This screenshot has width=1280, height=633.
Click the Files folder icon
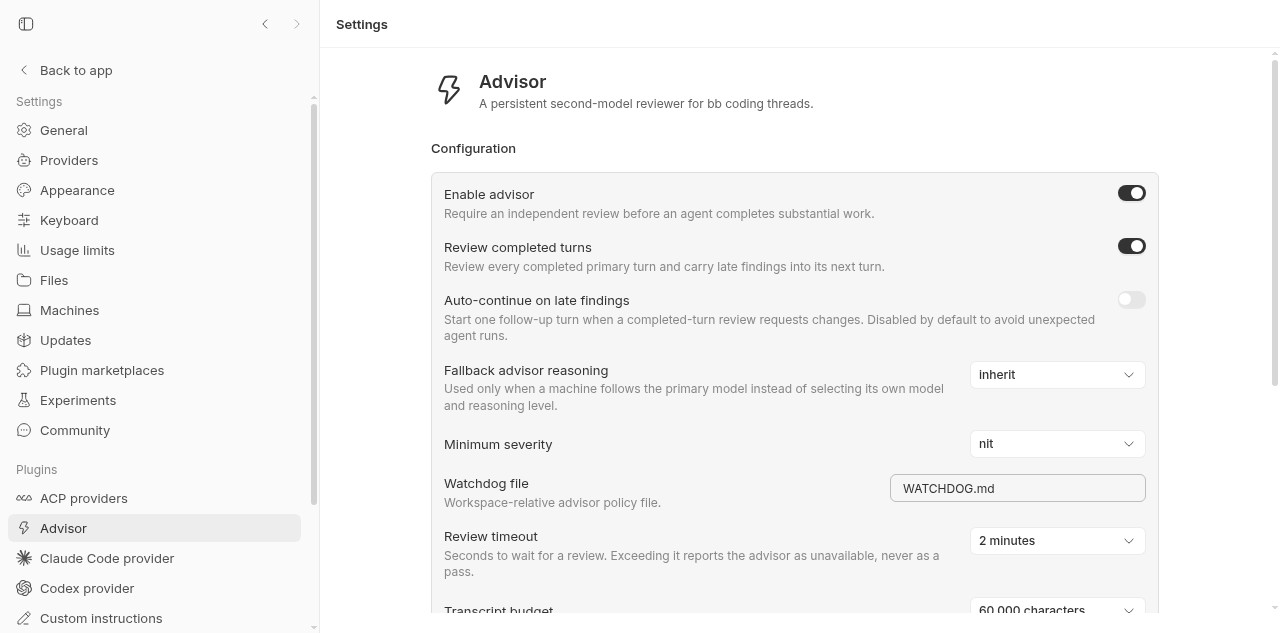pos(24,280)
